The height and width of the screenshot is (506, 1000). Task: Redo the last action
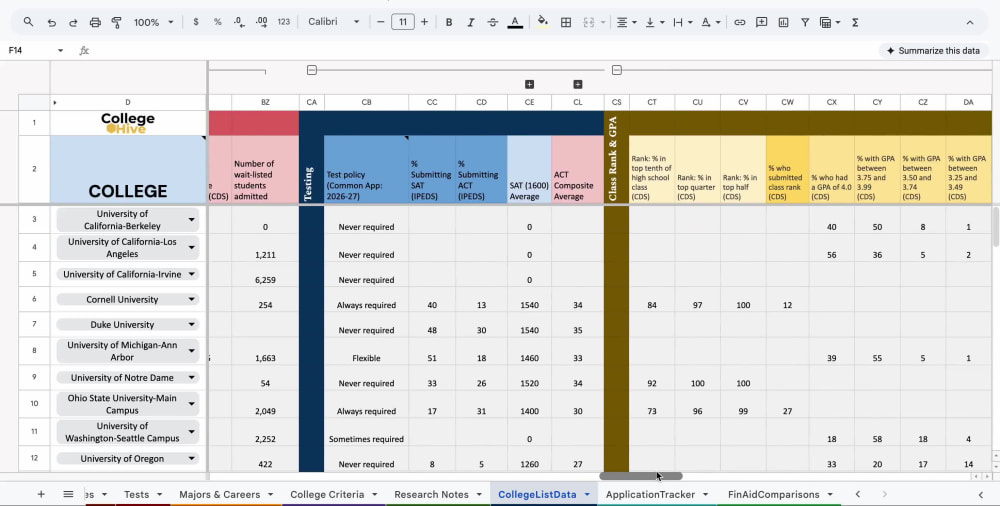pyautogui.click(x=73, y=22)
